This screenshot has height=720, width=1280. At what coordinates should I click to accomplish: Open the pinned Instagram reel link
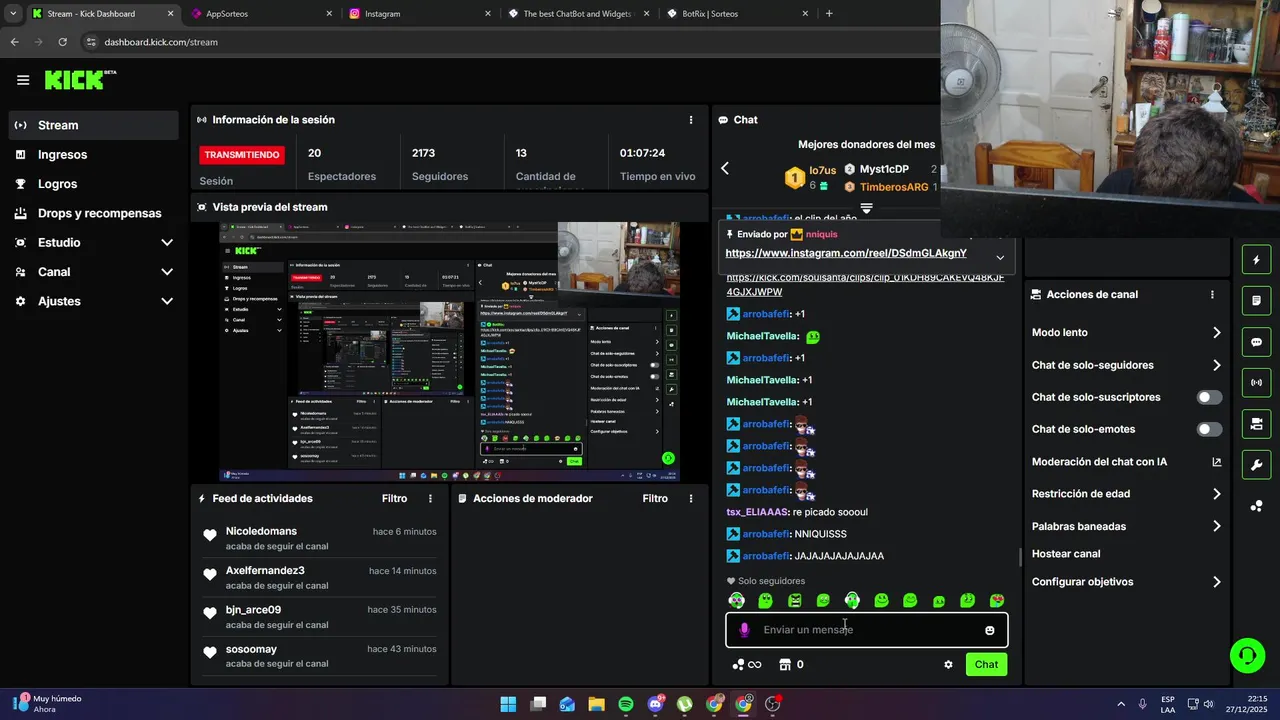coord(846,254)
